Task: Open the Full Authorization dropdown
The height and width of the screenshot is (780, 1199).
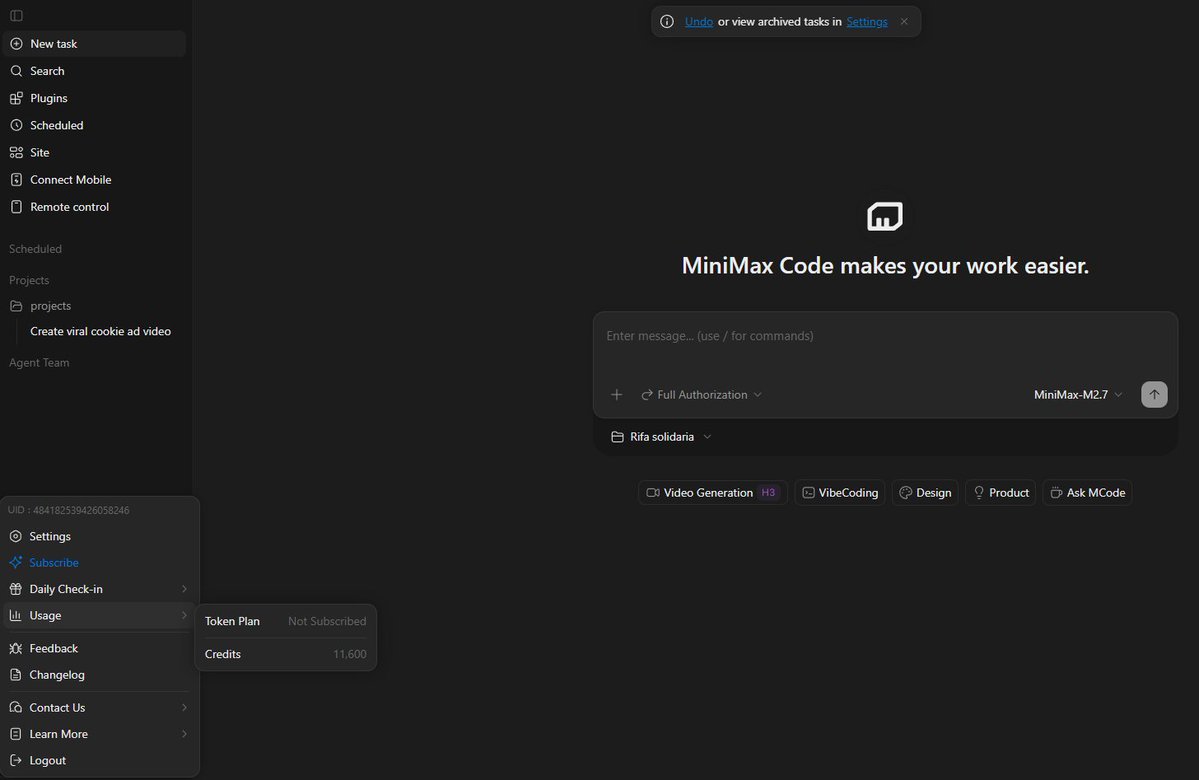Action: 701,395
